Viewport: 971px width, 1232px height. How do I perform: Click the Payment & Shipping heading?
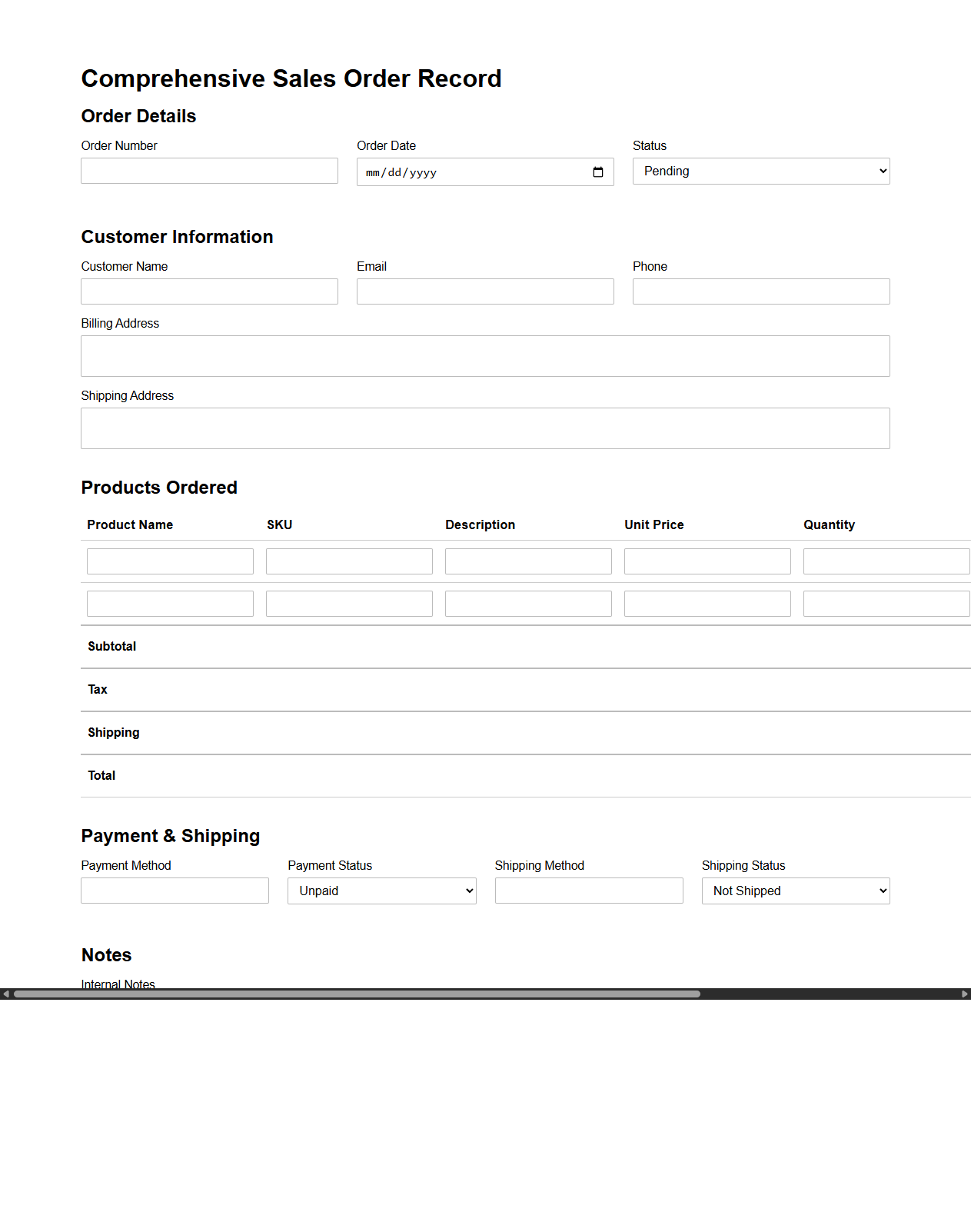(171, 836)
